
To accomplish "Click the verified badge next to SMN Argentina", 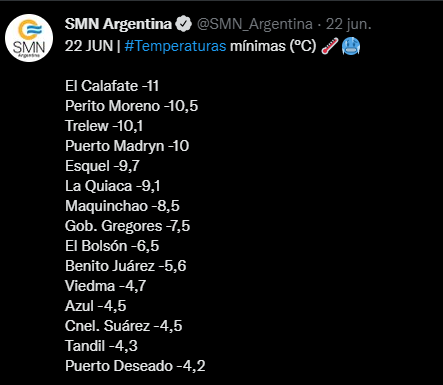I will coord(183,24).
